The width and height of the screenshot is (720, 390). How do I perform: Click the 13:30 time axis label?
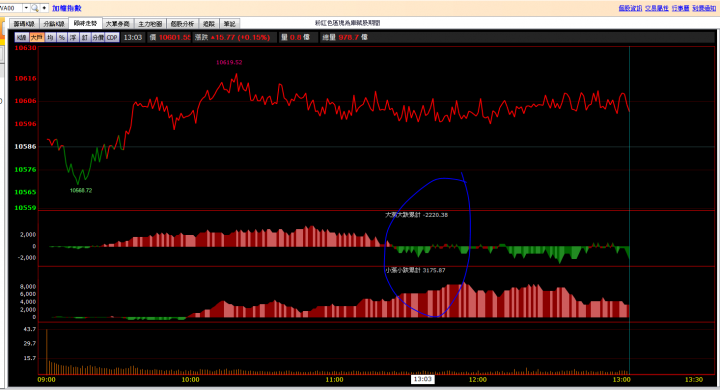click(694, 380)
